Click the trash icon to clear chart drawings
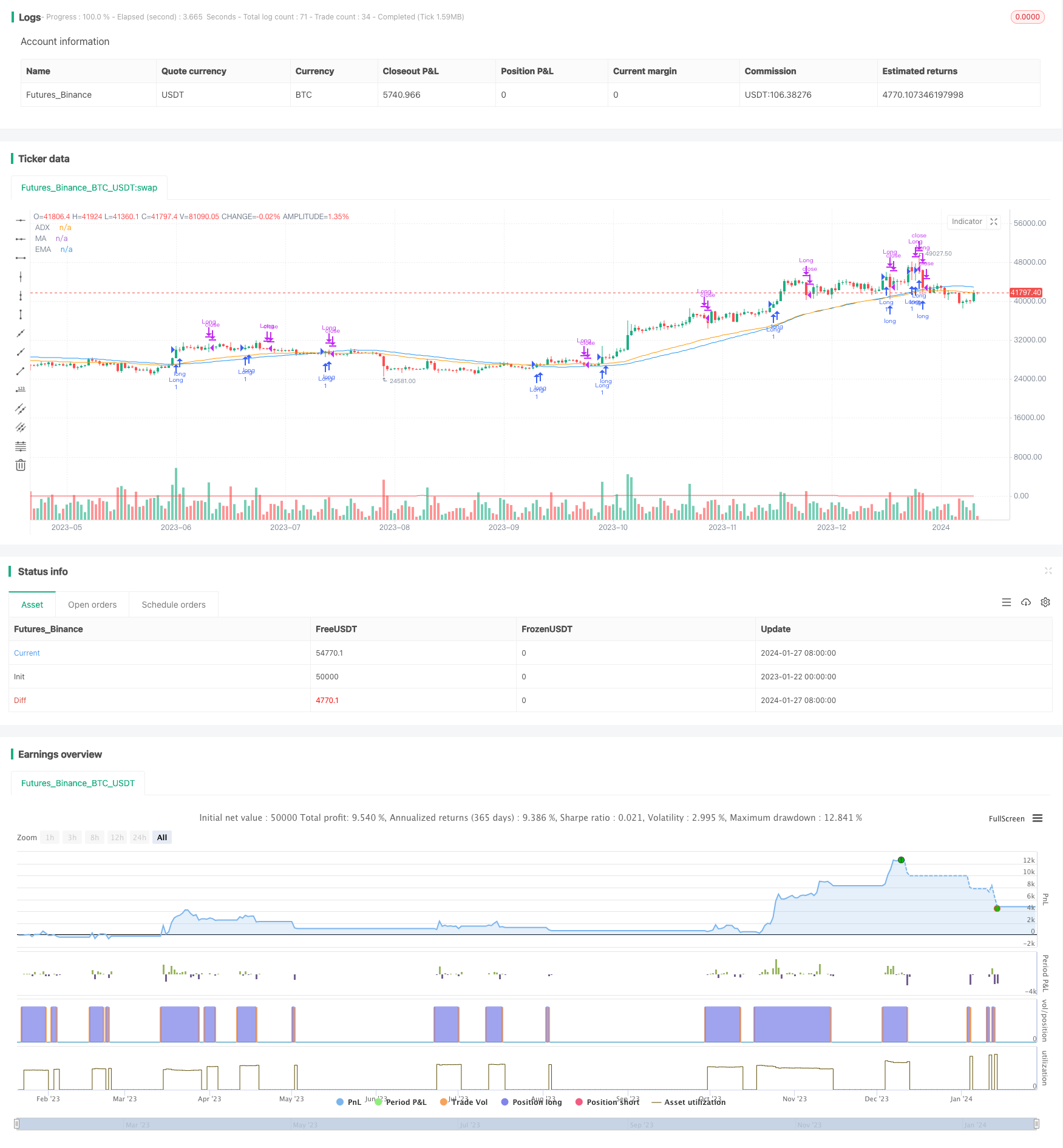1063x1148 pixels. [21, 465]
